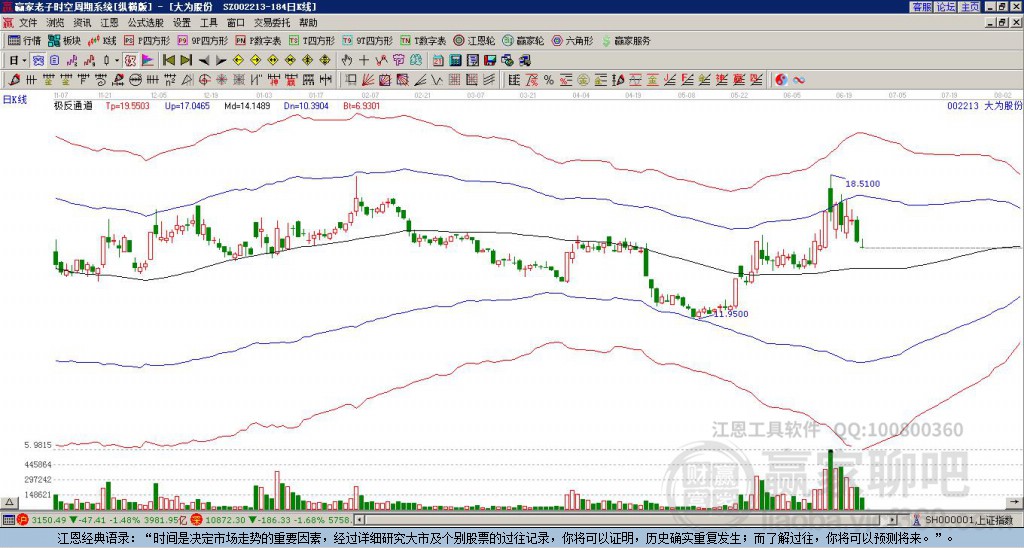The width and height of the screenshot is (1024, 548).
Task: Open the 板块 sector view
Action: 64,40
